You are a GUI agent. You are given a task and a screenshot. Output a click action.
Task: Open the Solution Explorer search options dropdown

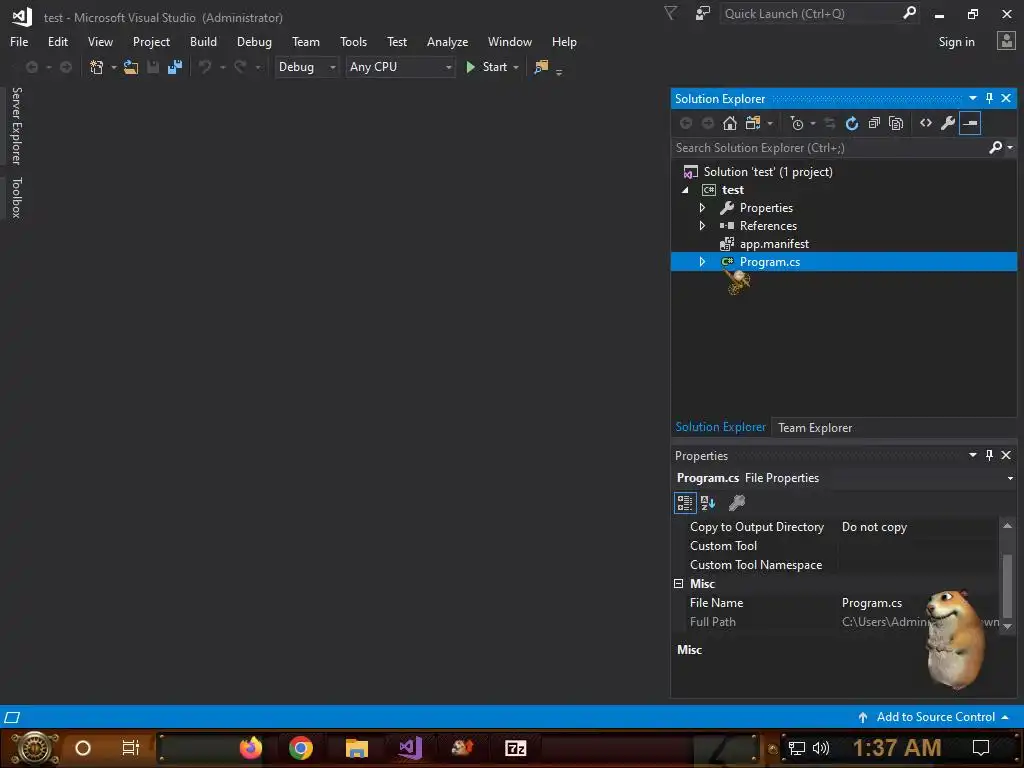1010,148
